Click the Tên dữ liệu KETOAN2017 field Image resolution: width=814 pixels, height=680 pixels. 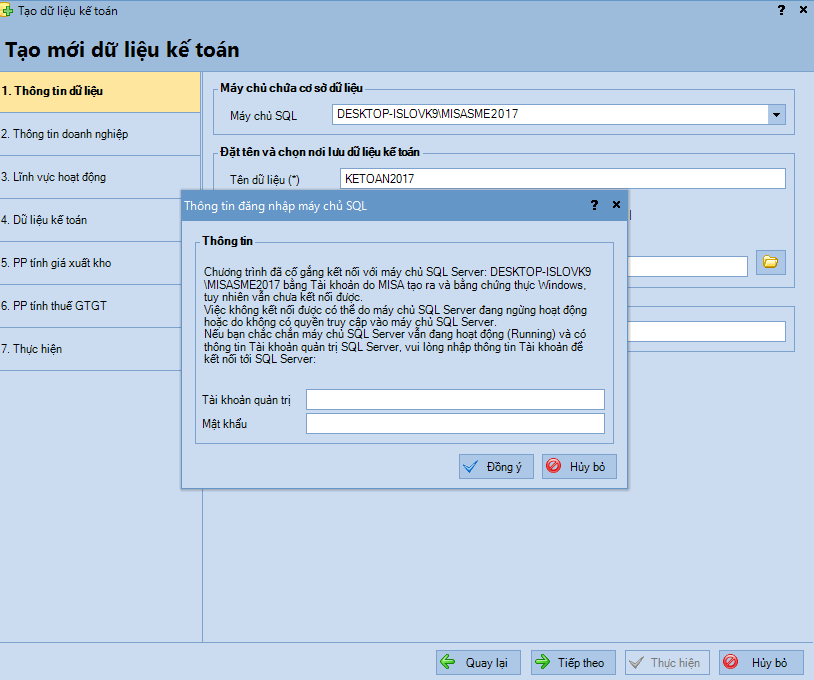pyautogui.click(x=562, y=179)
